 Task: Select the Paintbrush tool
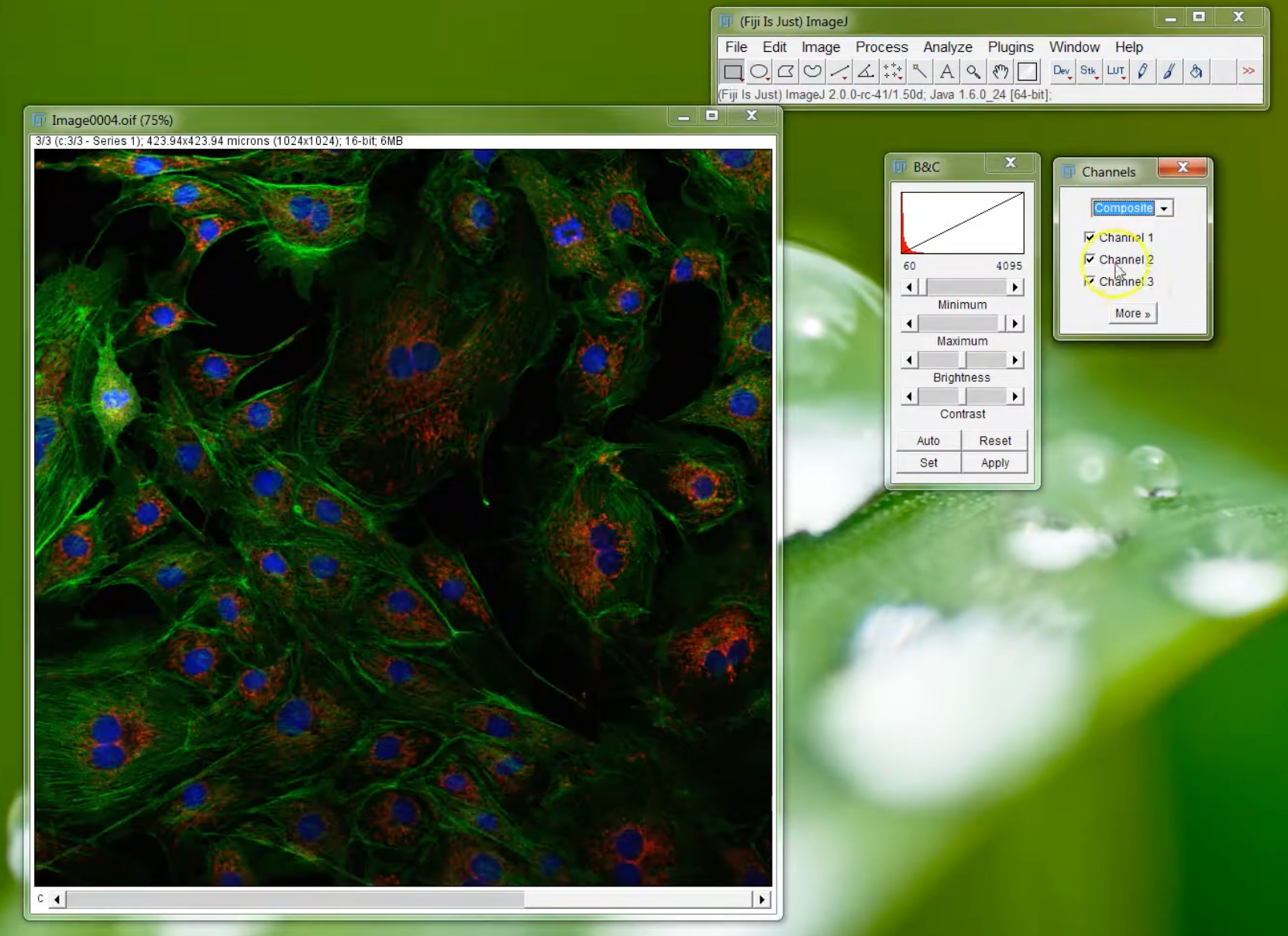pos(1169,71)
